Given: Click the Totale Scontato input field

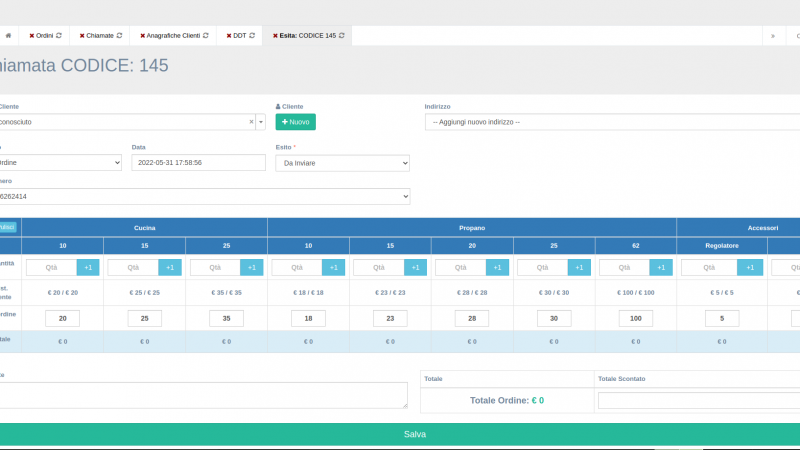Looking at the screenshot, I should 698,400.
